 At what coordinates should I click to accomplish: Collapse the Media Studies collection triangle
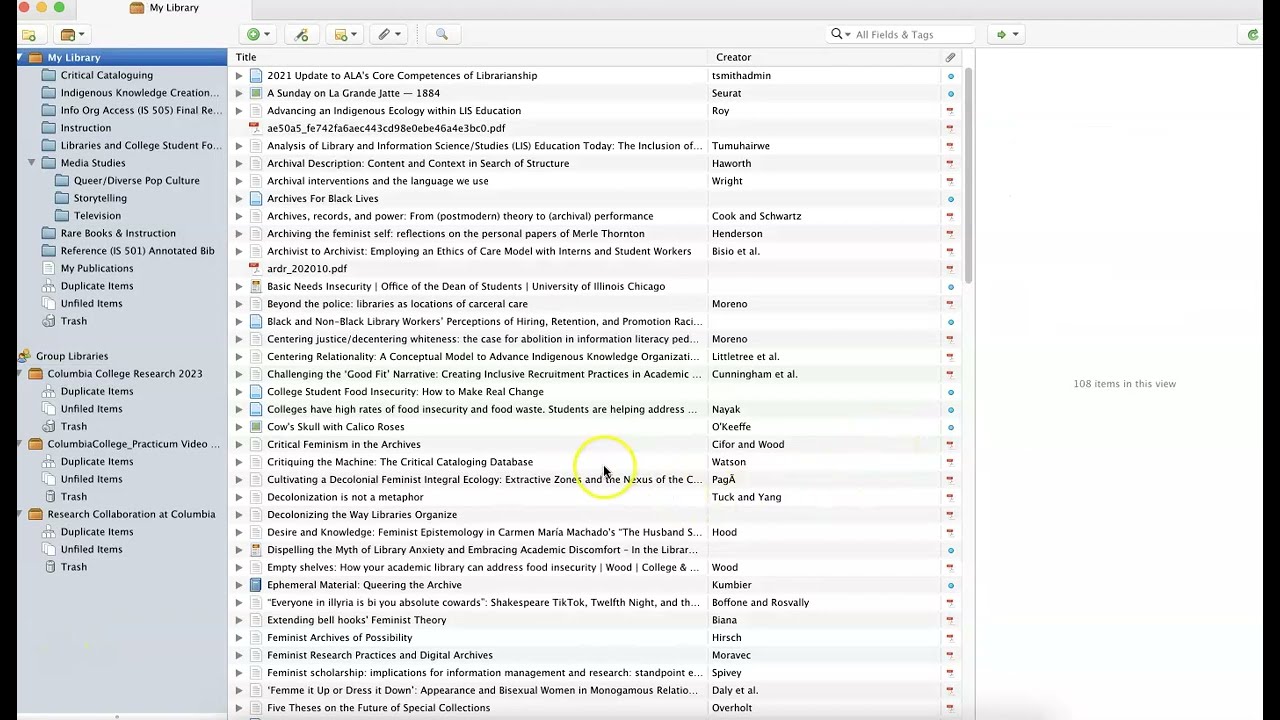[x=32, y=163]
